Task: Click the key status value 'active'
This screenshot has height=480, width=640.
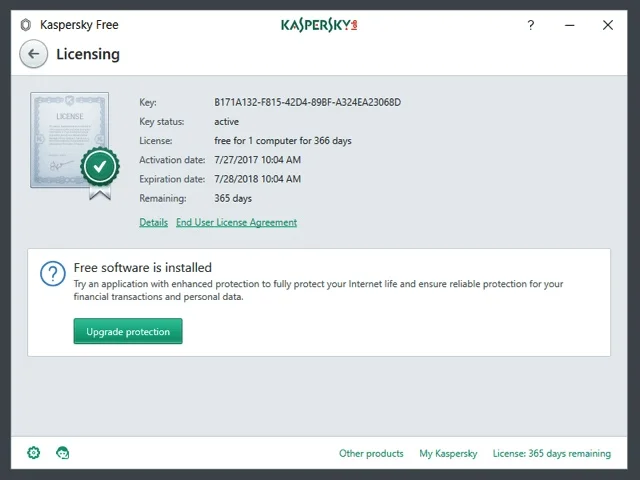Action: click(x=227, y=122)
